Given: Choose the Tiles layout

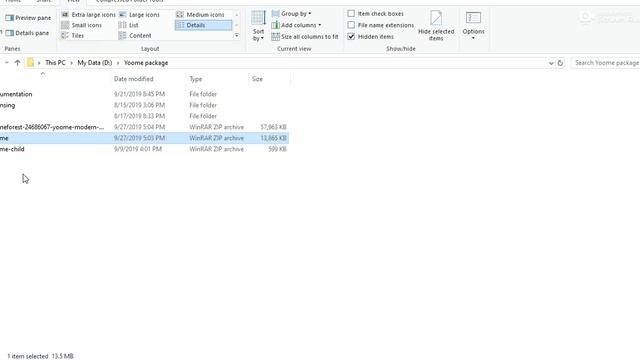Looking at the screenshot, I should [x=73, y=36].
